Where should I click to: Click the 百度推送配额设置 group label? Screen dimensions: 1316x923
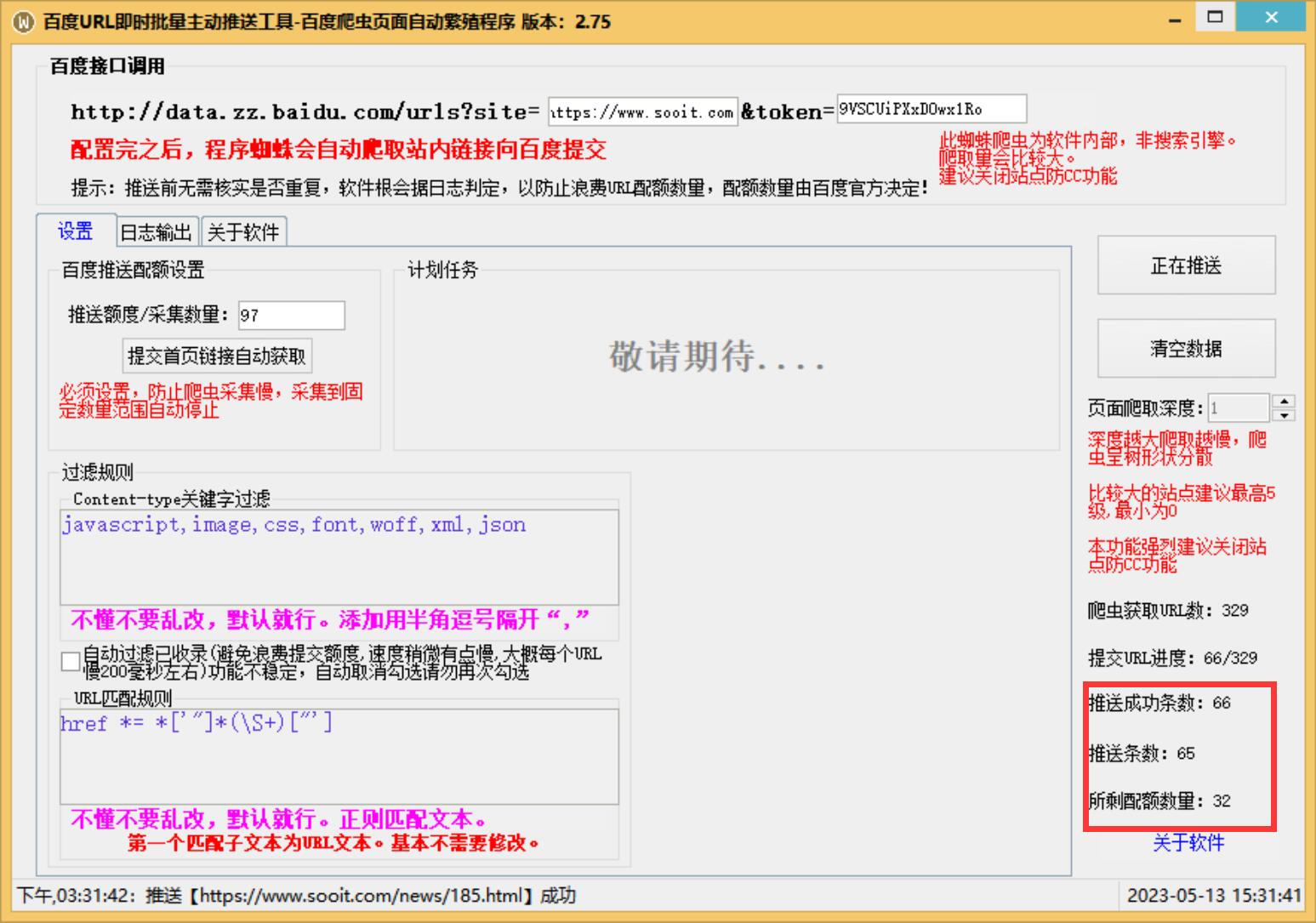pos(134,271)
